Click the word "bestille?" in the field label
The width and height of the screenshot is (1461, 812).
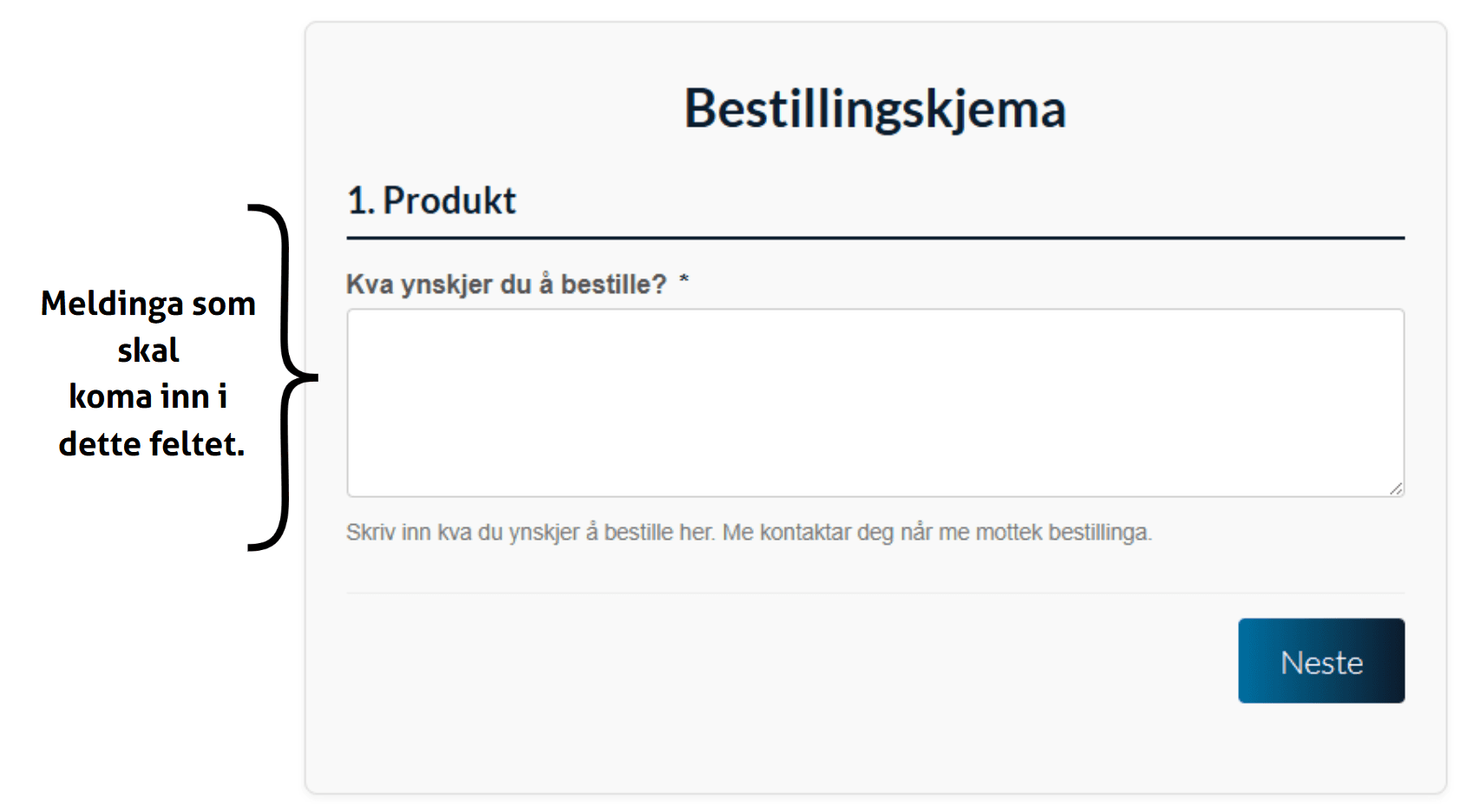[x=613, y=285]
